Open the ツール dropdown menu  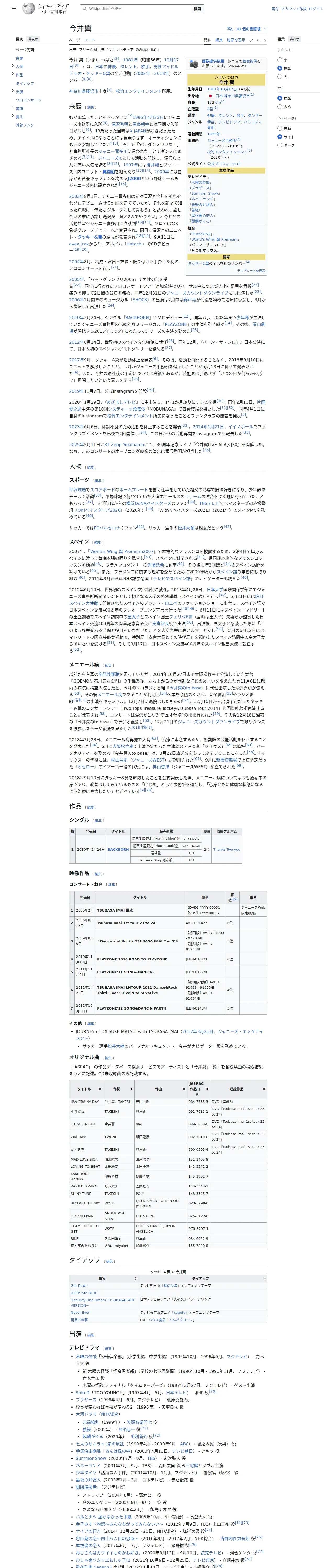(258, 40)
